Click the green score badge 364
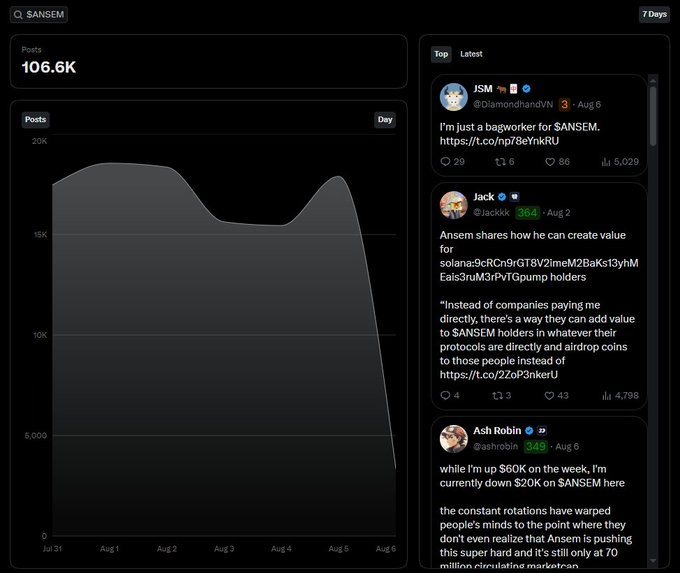The height and width of the screenshot is (573, 680). [527, 213]
